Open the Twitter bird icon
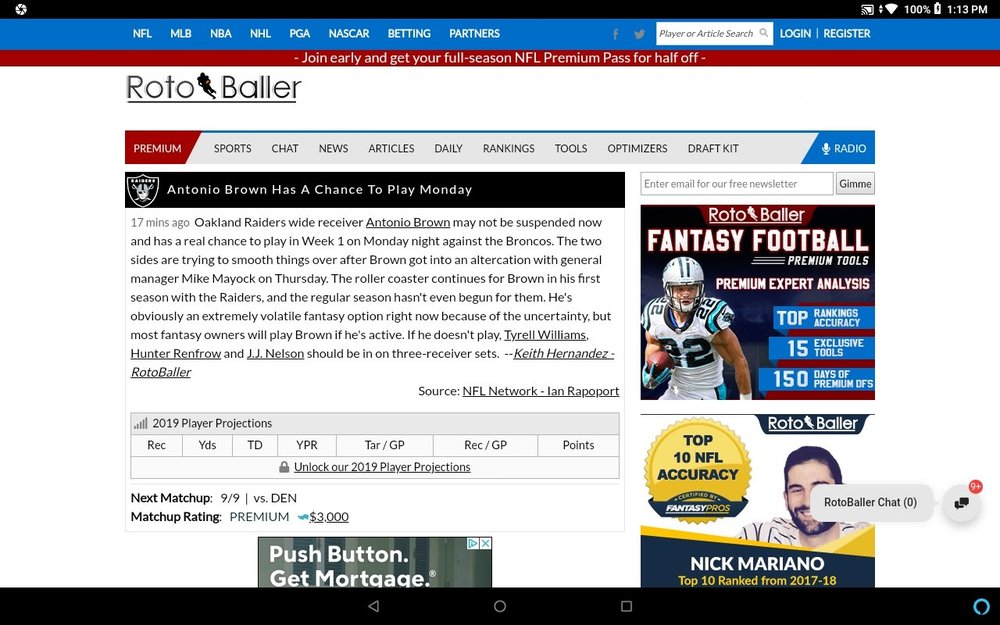 (x=639, y=34)
